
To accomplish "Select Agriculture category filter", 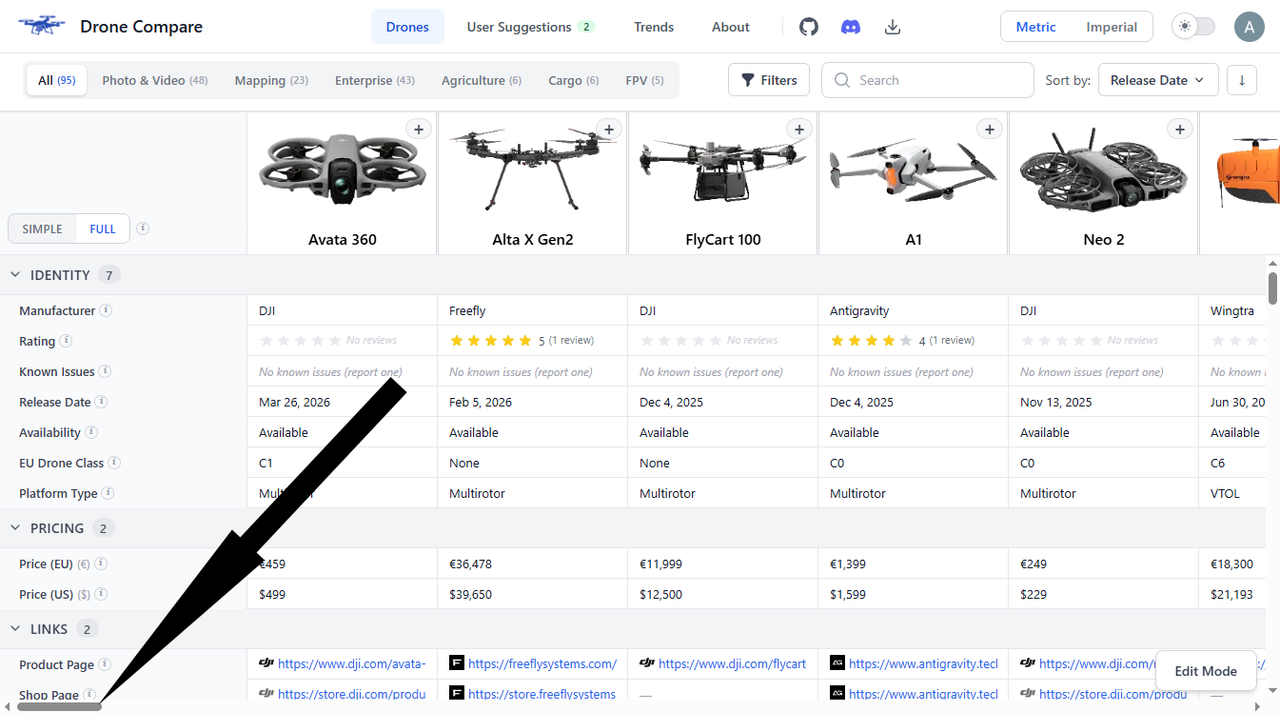I will (x=481, y=80).
